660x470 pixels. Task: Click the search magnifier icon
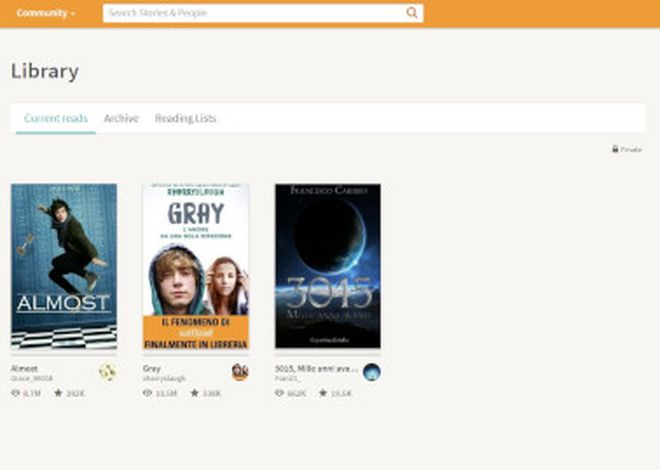(x=412, y=13)
